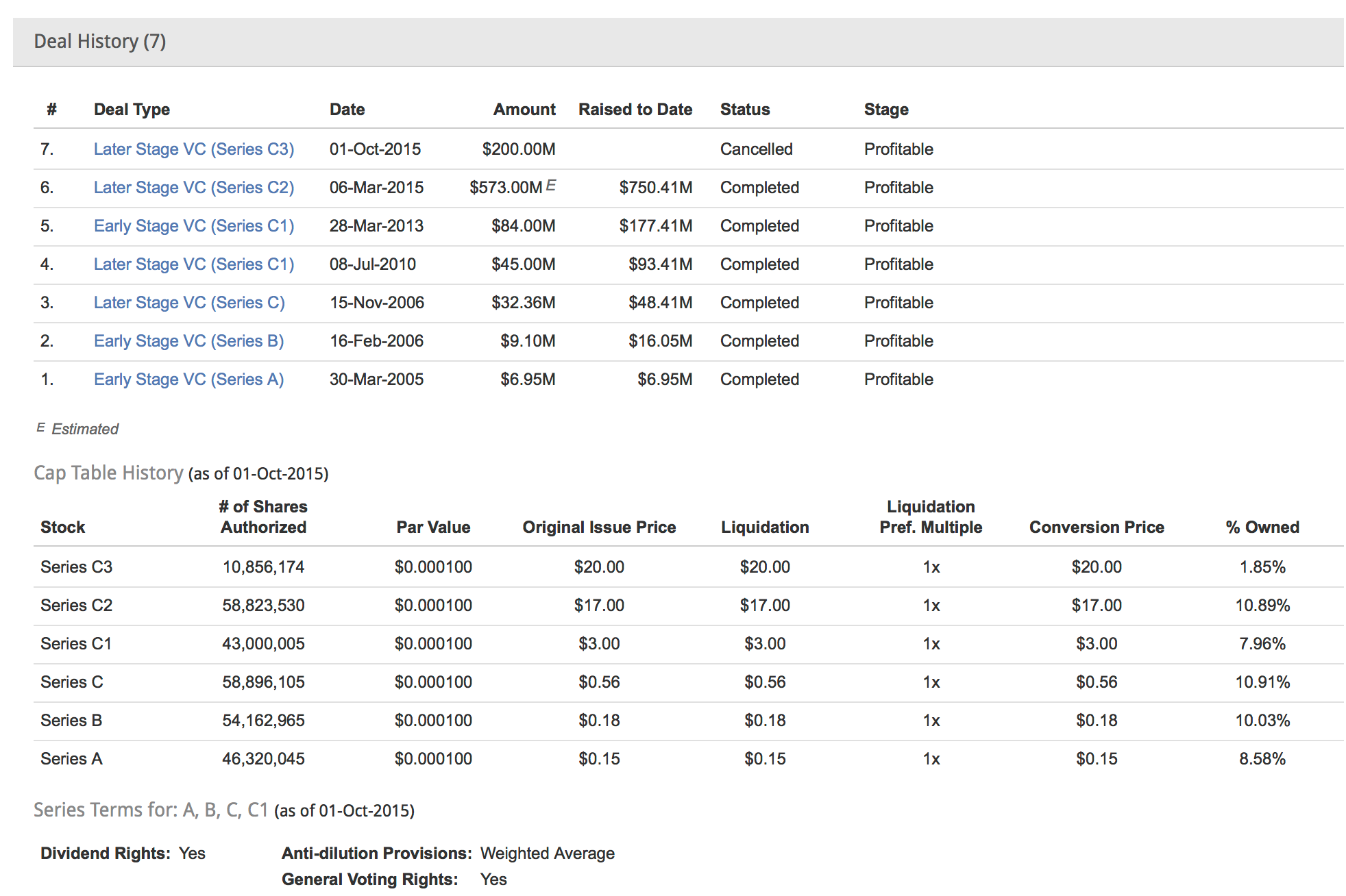Click the % Owned column header
Viewport: 1346px width, 896px height.
[1262, 527]
